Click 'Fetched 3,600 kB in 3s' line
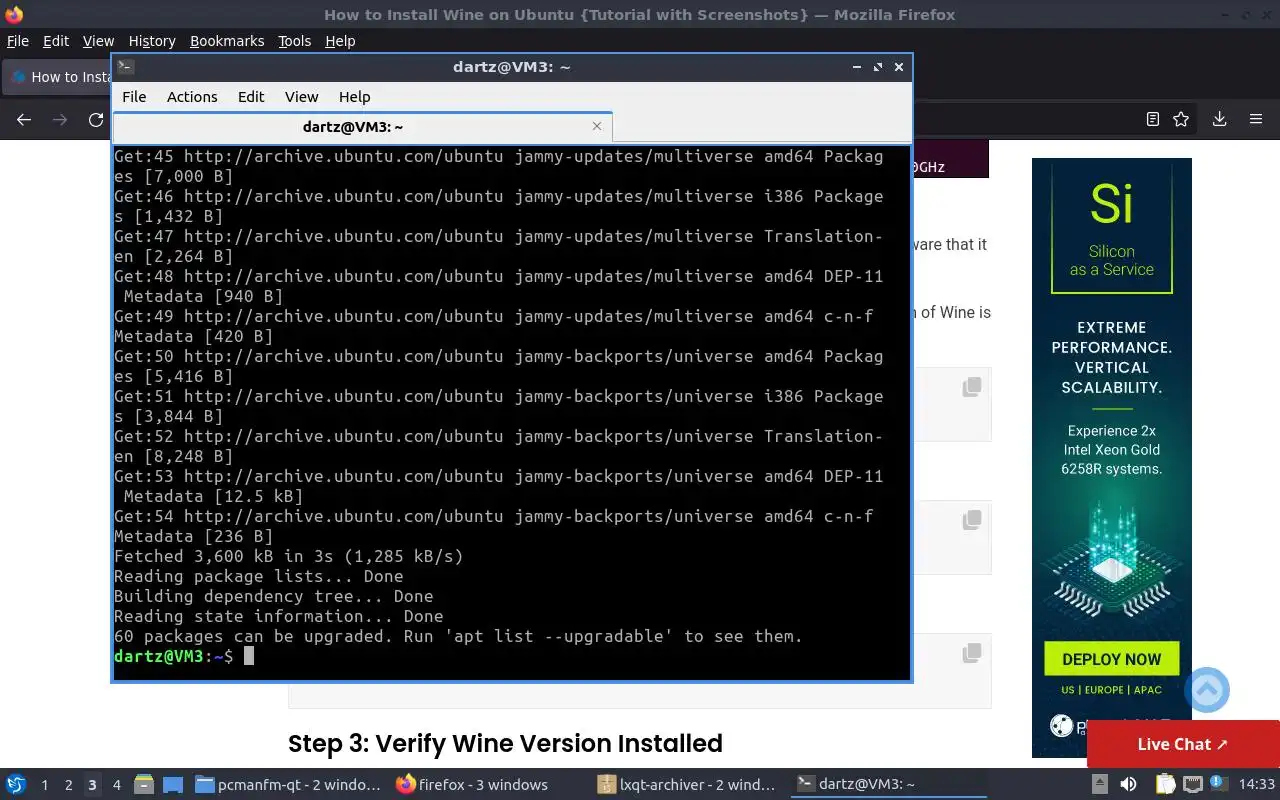This screenshot has width=1280, height=800. tap(288, 556)
